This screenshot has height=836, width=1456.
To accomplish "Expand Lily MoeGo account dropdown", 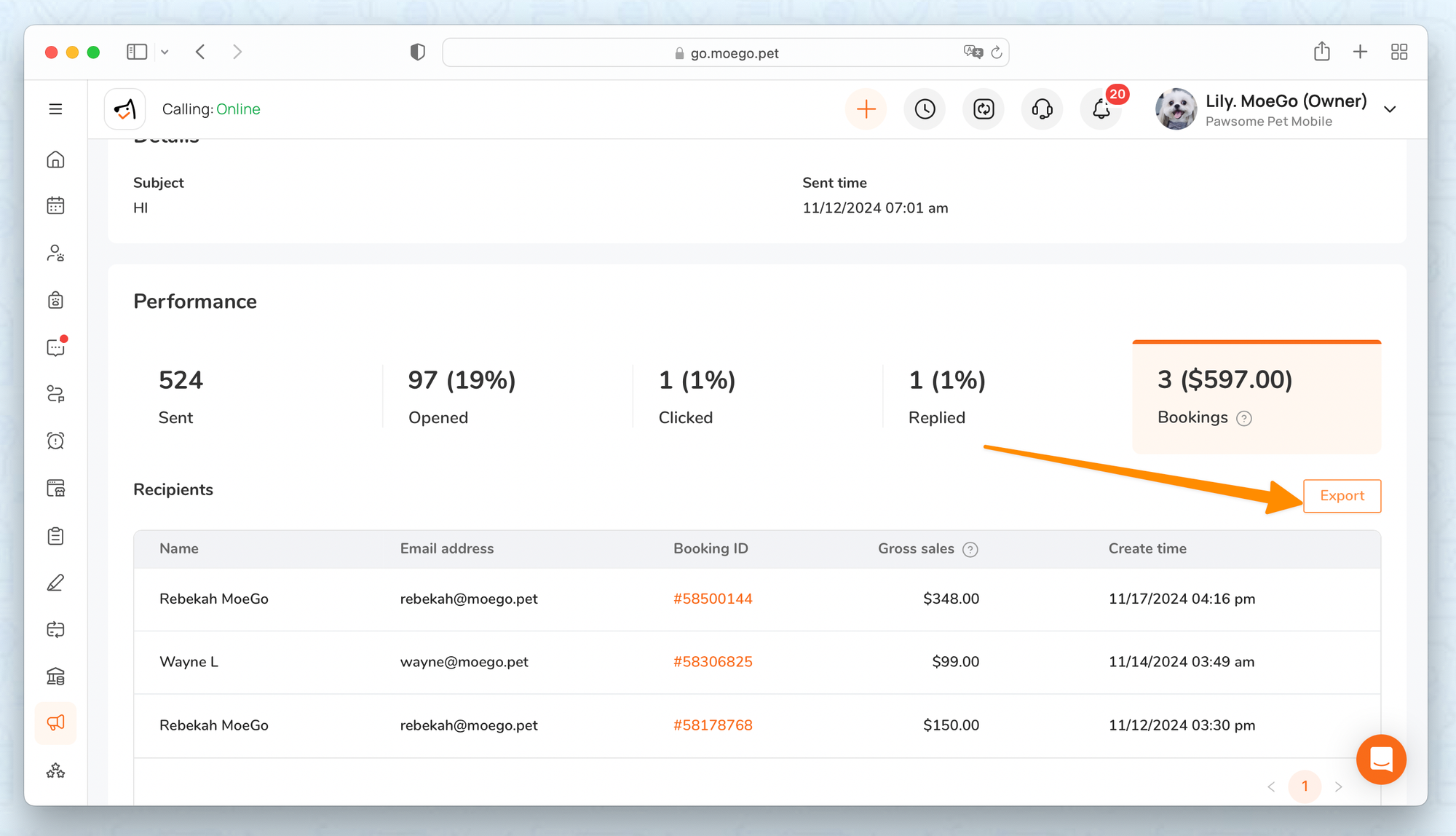I will (1390, 109).
